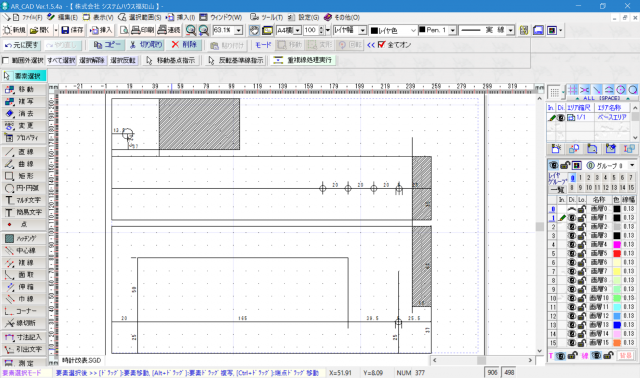Select the 簡易文字 simple text tool
640x378 pixels.
pos(24,212)
